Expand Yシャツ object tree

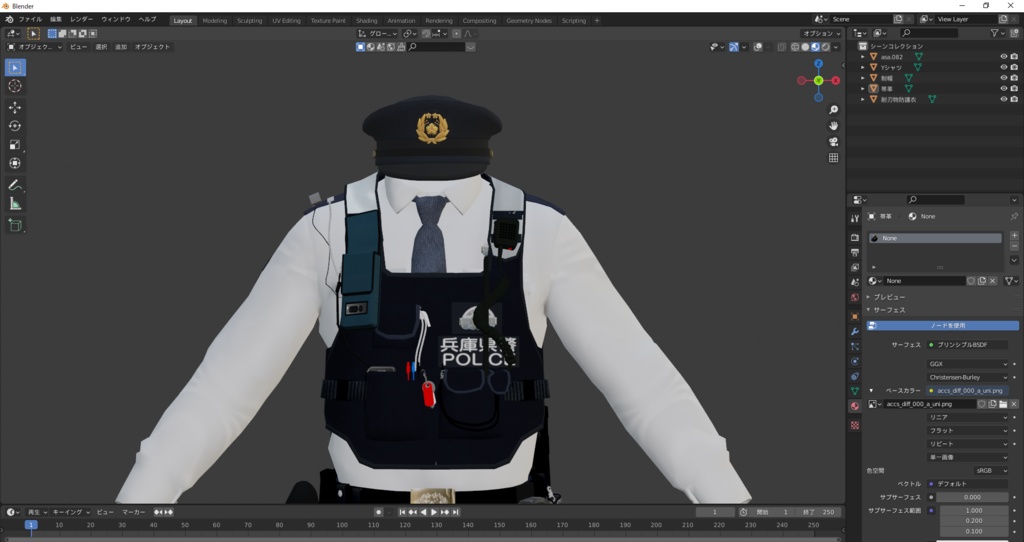[863, 67]
